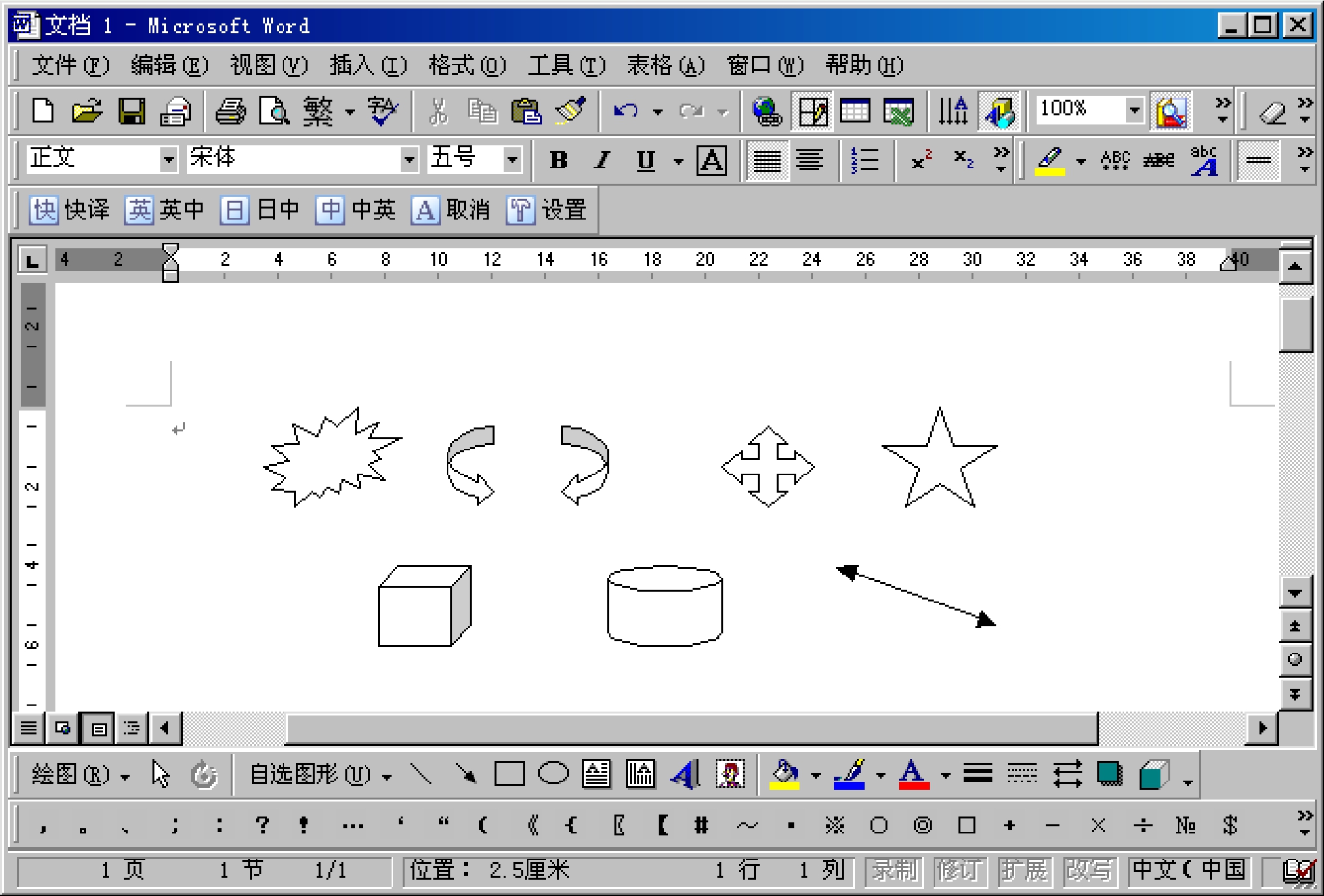Image resolution: width=1324 pixels, height=896 pixels.
Task: Click the 3-D effects icon
Action: click(x=1154, y=775)
